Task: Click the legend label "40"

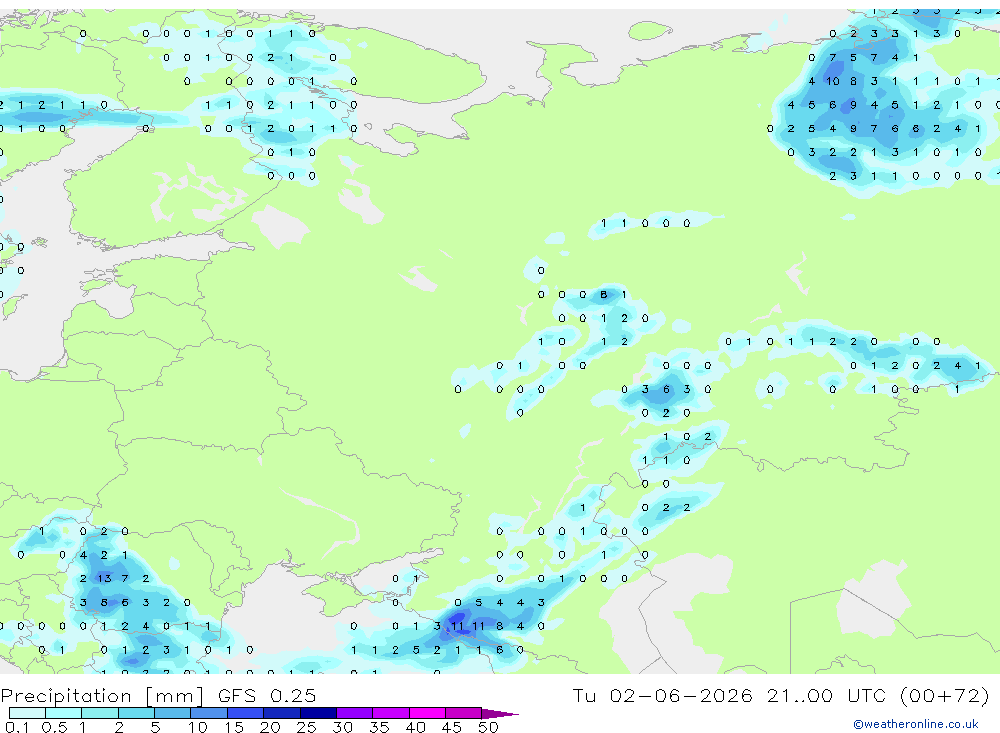Action: click(415, 727)
